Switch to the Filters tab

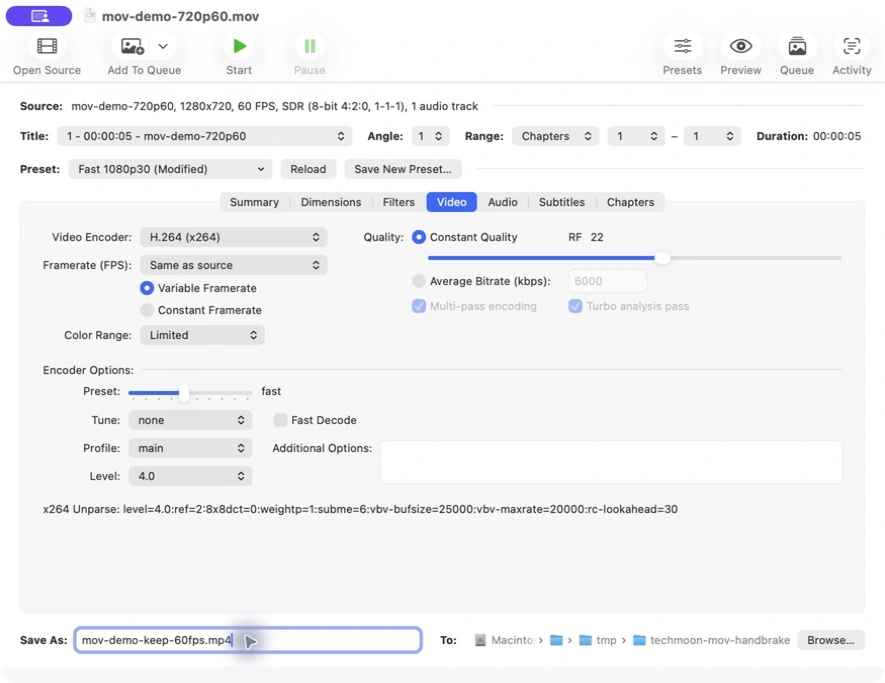(x=398, y=202)
